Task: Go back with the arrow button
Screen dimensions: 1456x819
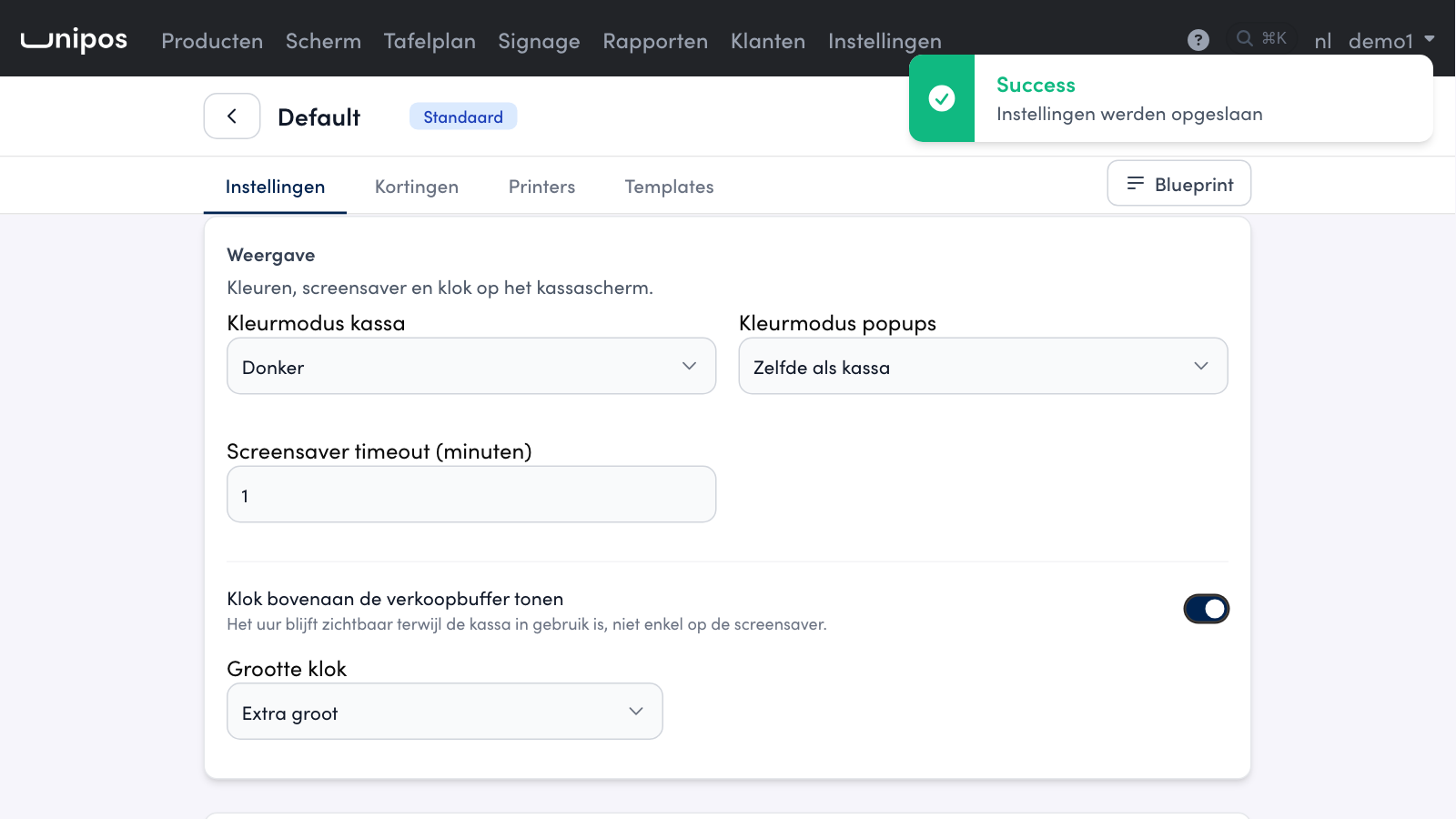Action: (232, 116)
